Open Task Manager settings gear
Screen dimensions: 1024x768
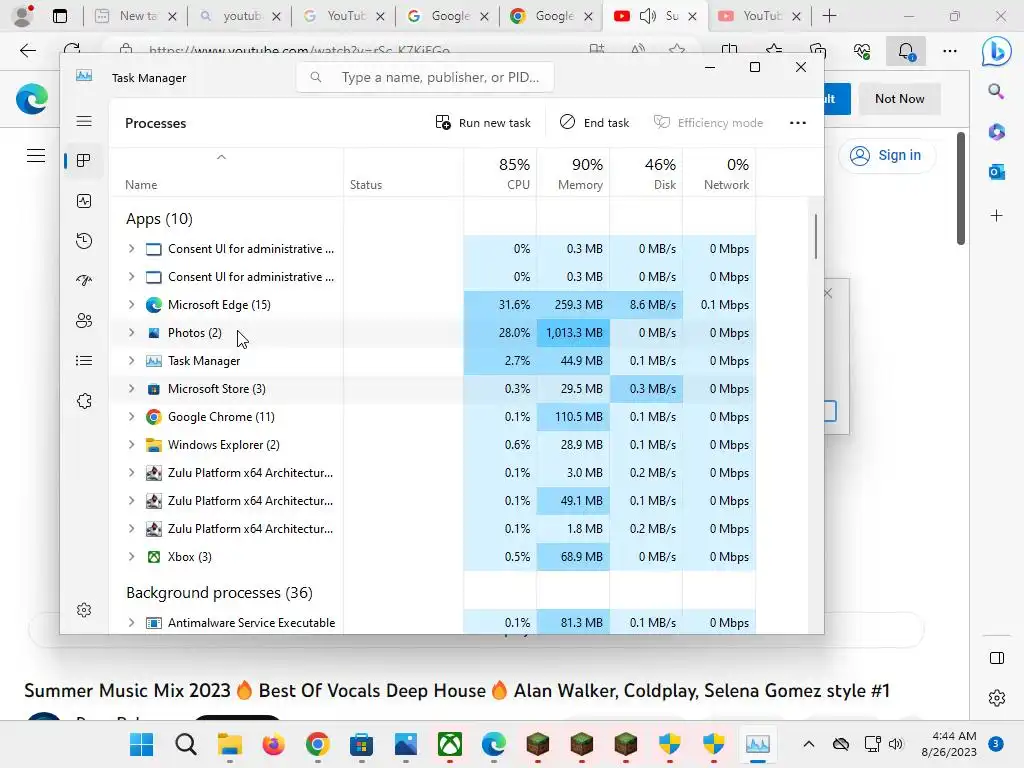point(84,610)
